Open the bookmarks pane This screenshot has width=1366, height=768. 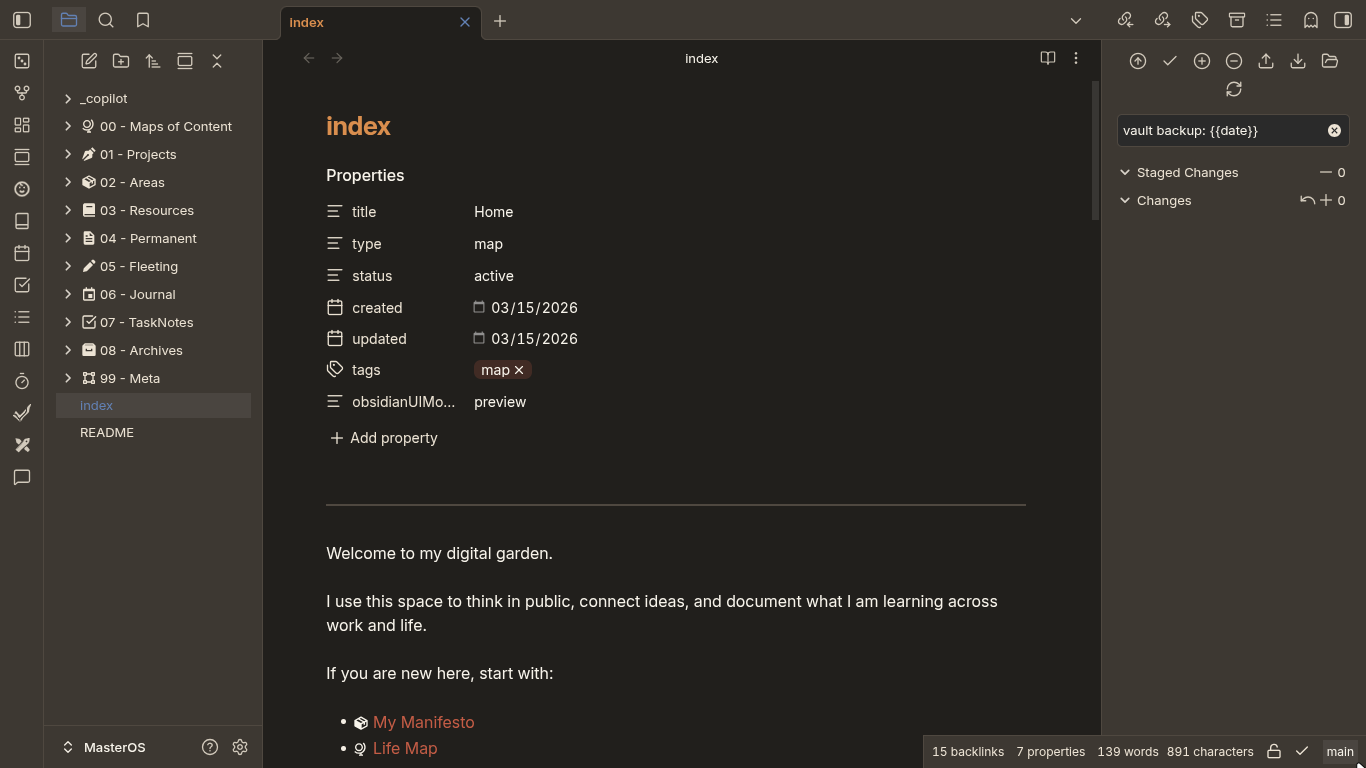[x=143, y=20]
